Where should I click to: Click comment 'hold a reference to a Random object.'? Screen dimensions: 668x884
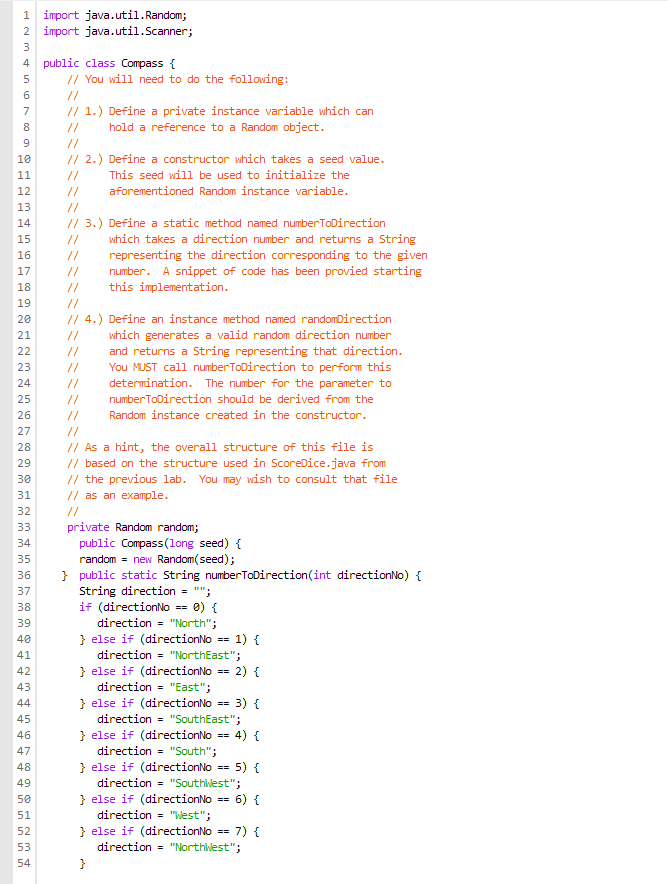pyautogui.click(x=217, y=127)
